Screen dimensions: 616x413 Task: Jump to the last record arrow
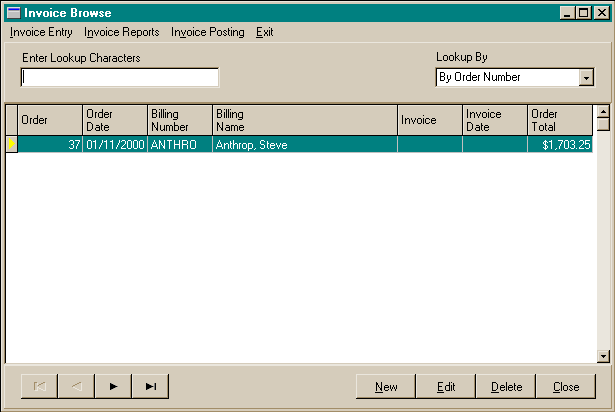click(150, 386)
